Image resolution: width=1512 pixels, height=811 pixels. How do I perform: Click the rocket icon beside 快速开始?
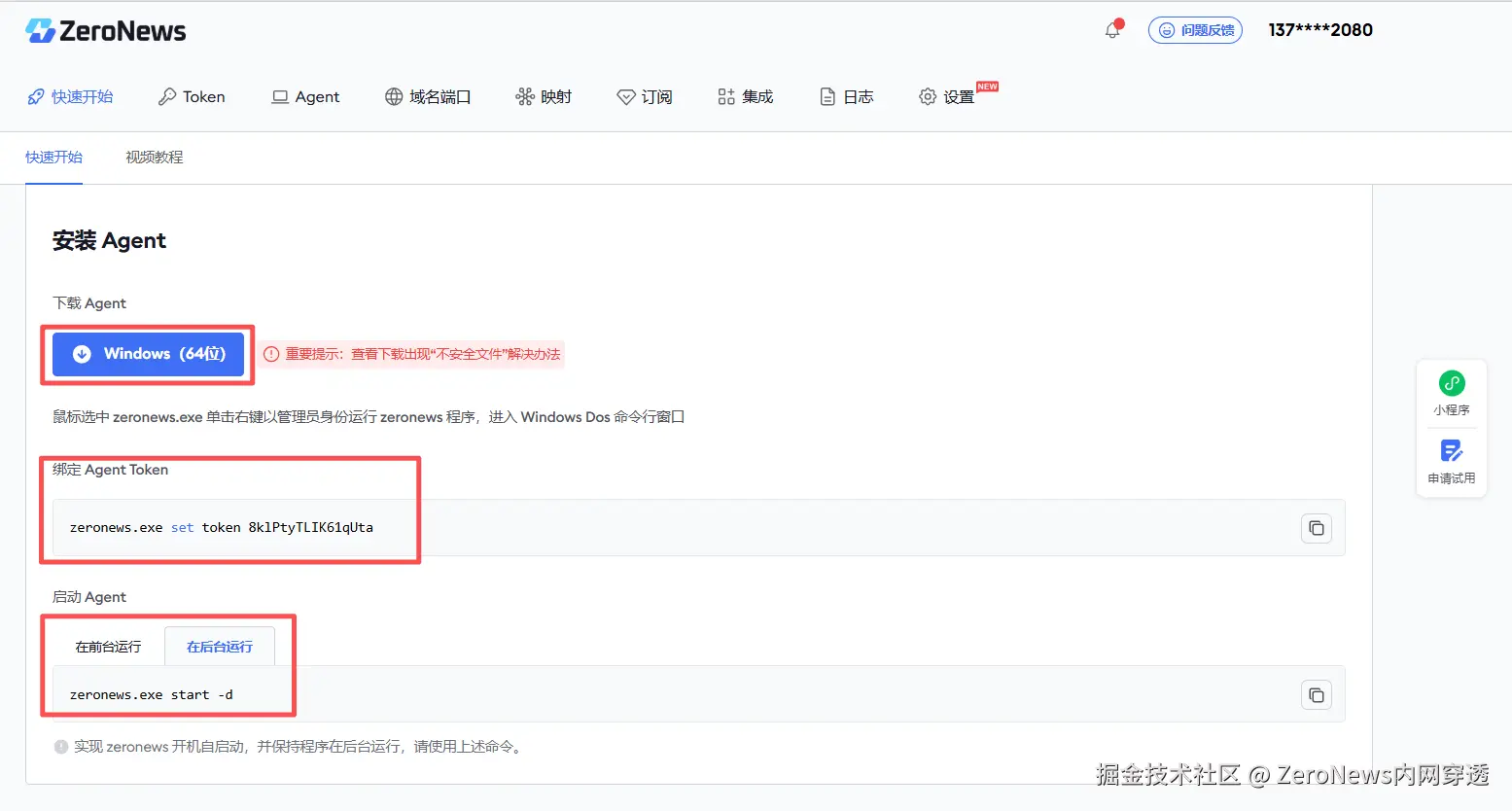point(36,96)
